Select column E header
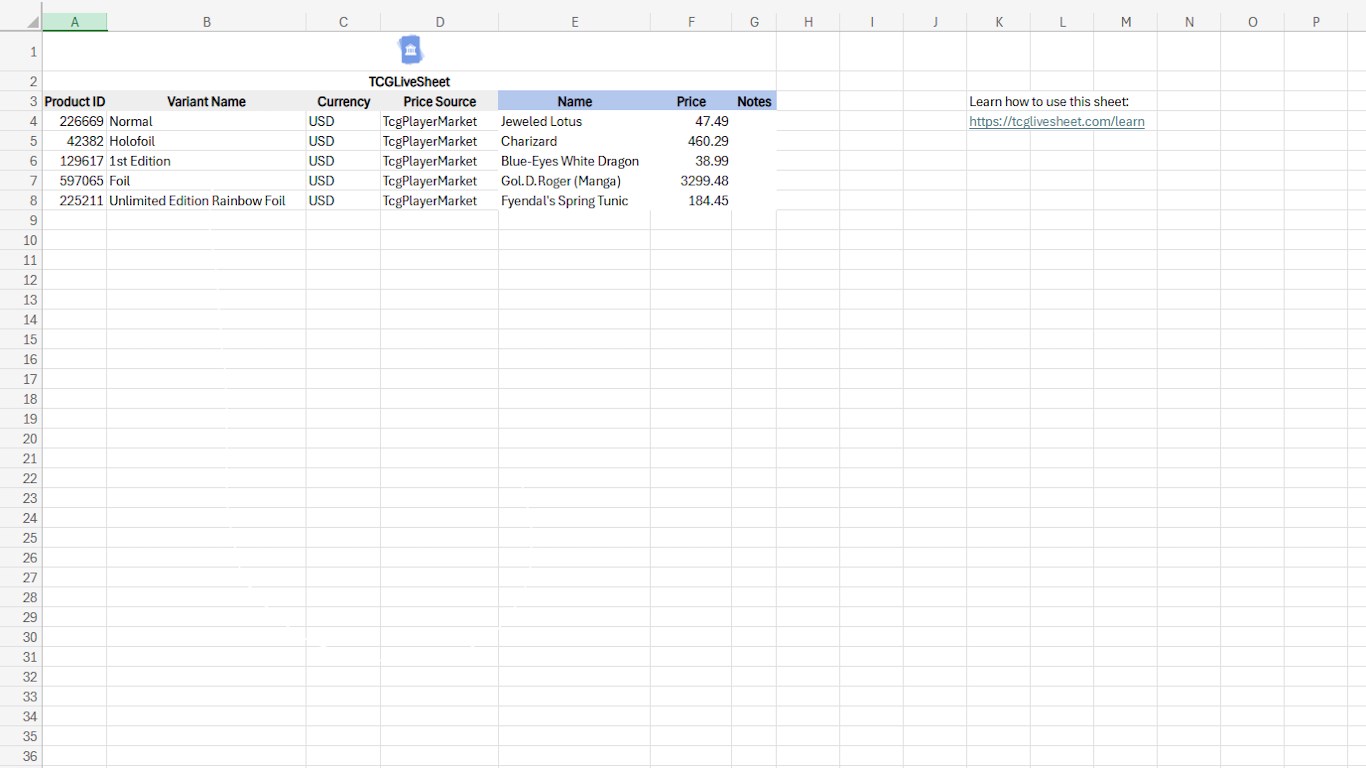Image resolution: width=1366 pixels, height=768 pixels. point(574,22)
